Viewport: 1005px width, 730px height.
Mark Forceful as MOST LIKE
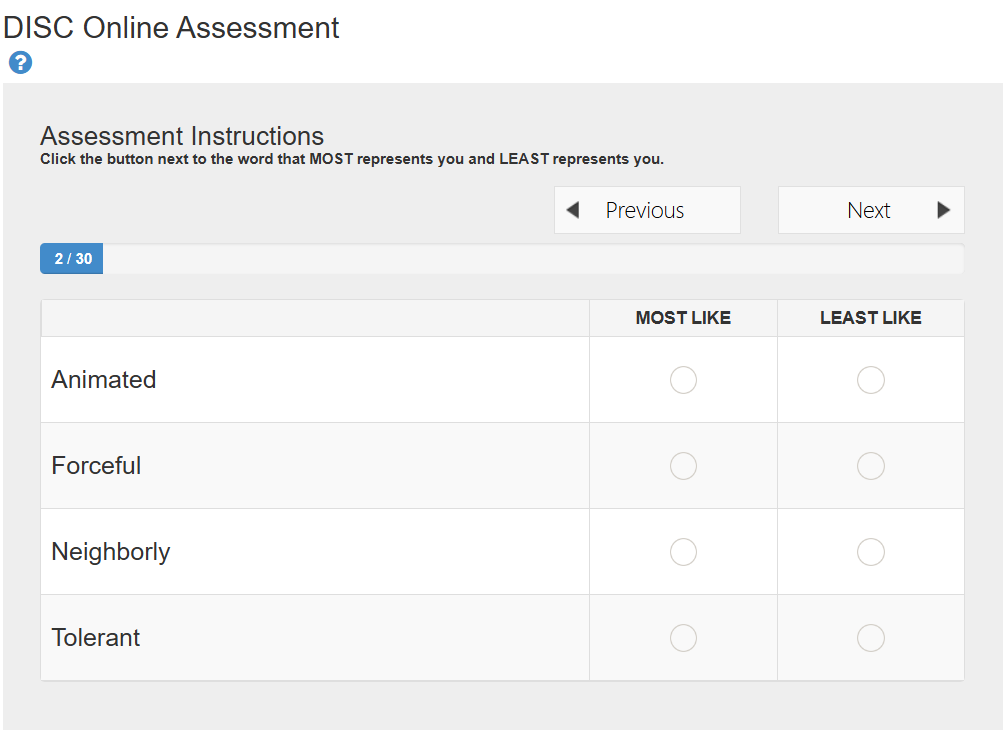683,466
